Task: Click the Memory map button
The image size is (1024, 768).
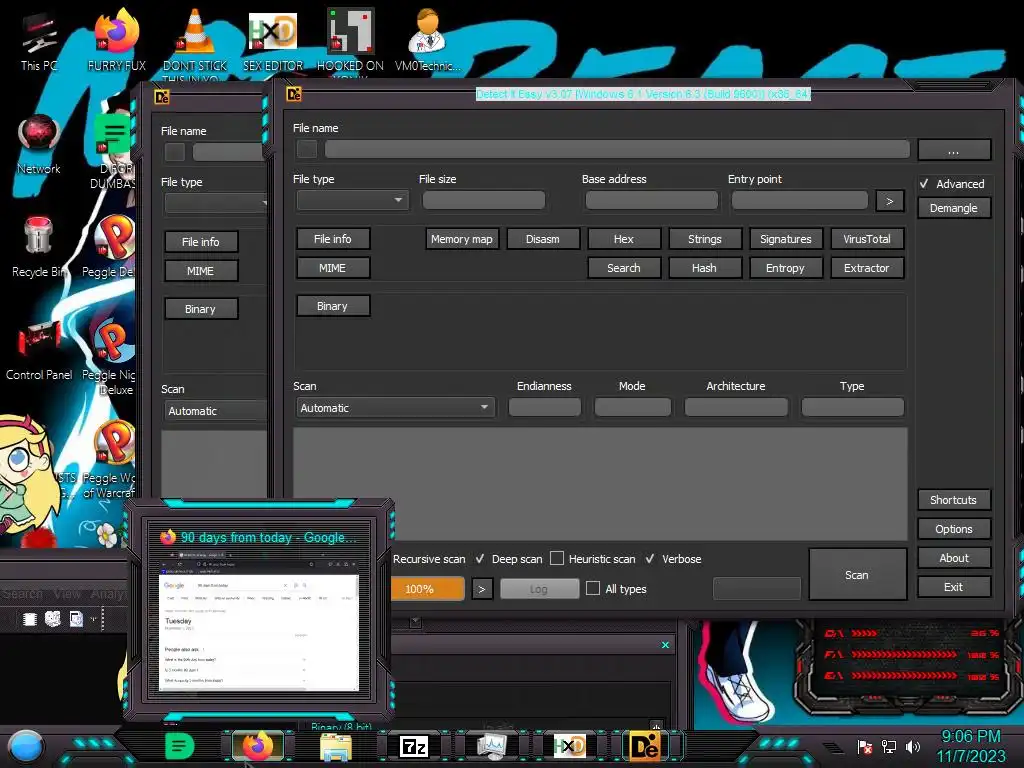Action: (x=462, y=239)
